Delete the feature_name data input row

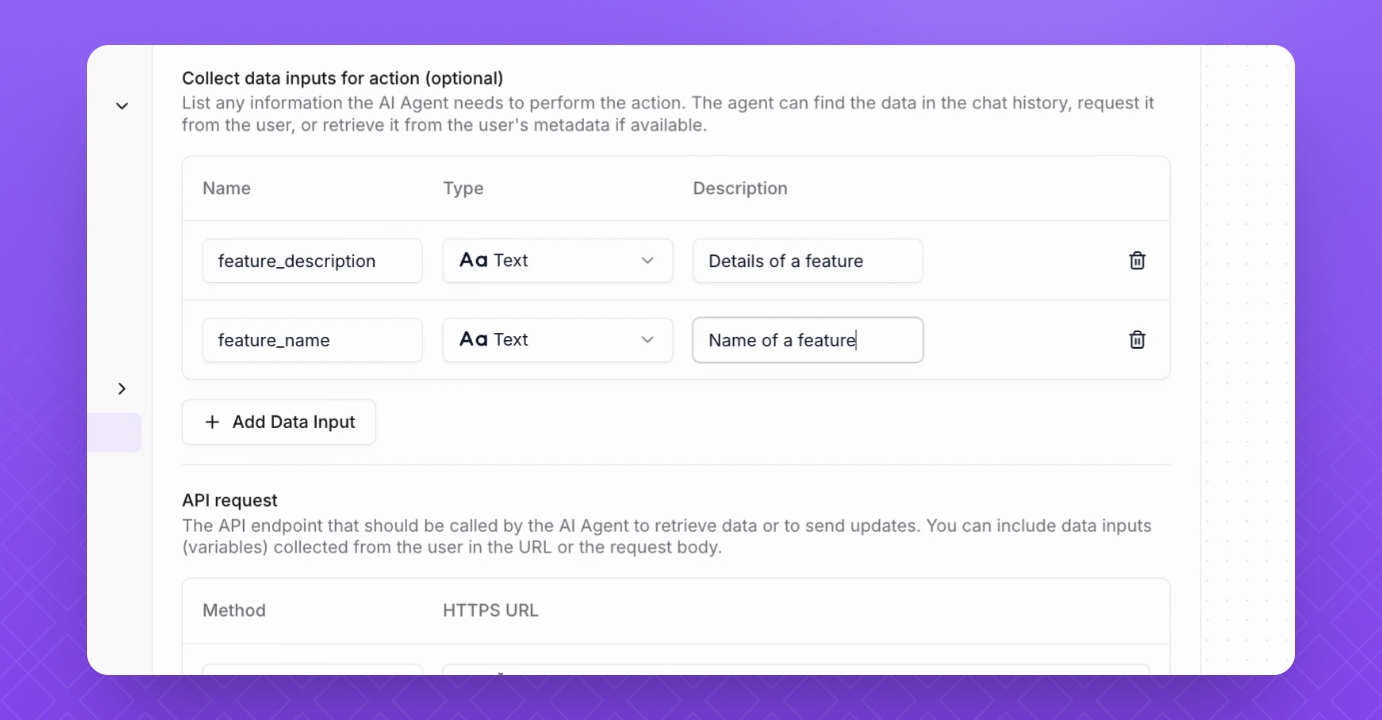pos(1137,340)
